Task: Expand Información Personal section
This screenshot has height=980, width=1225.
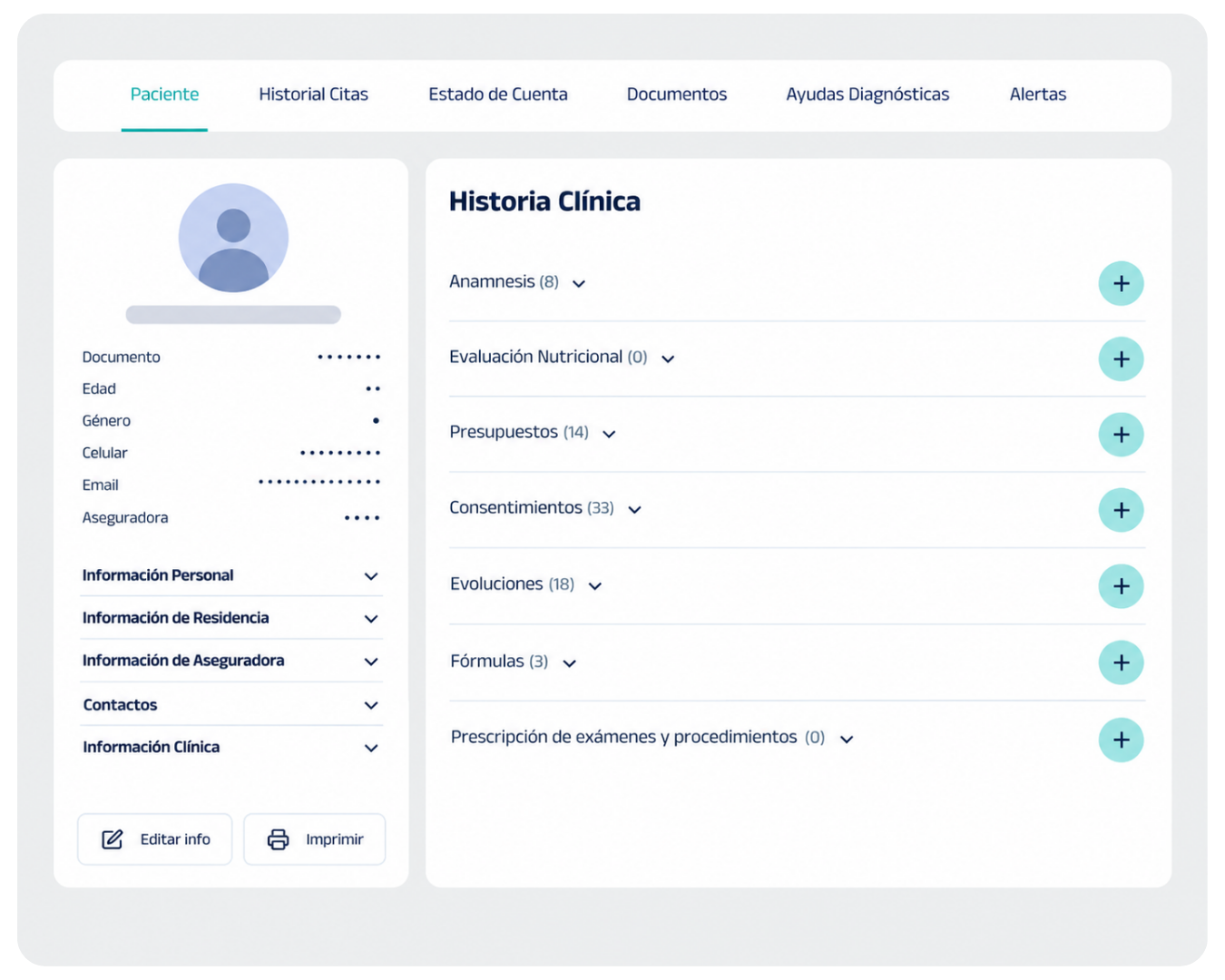Action: click(x=231, y=575)
